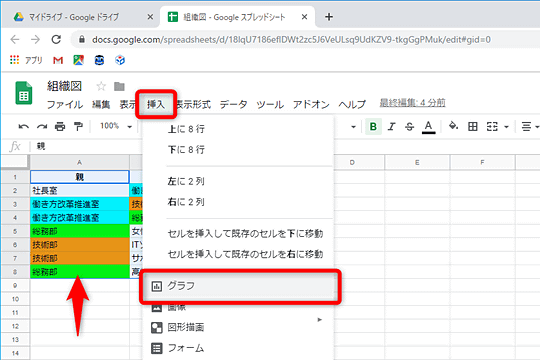Select column A header
Viewport: 540px width, 360px height.
tap(80, 162)
